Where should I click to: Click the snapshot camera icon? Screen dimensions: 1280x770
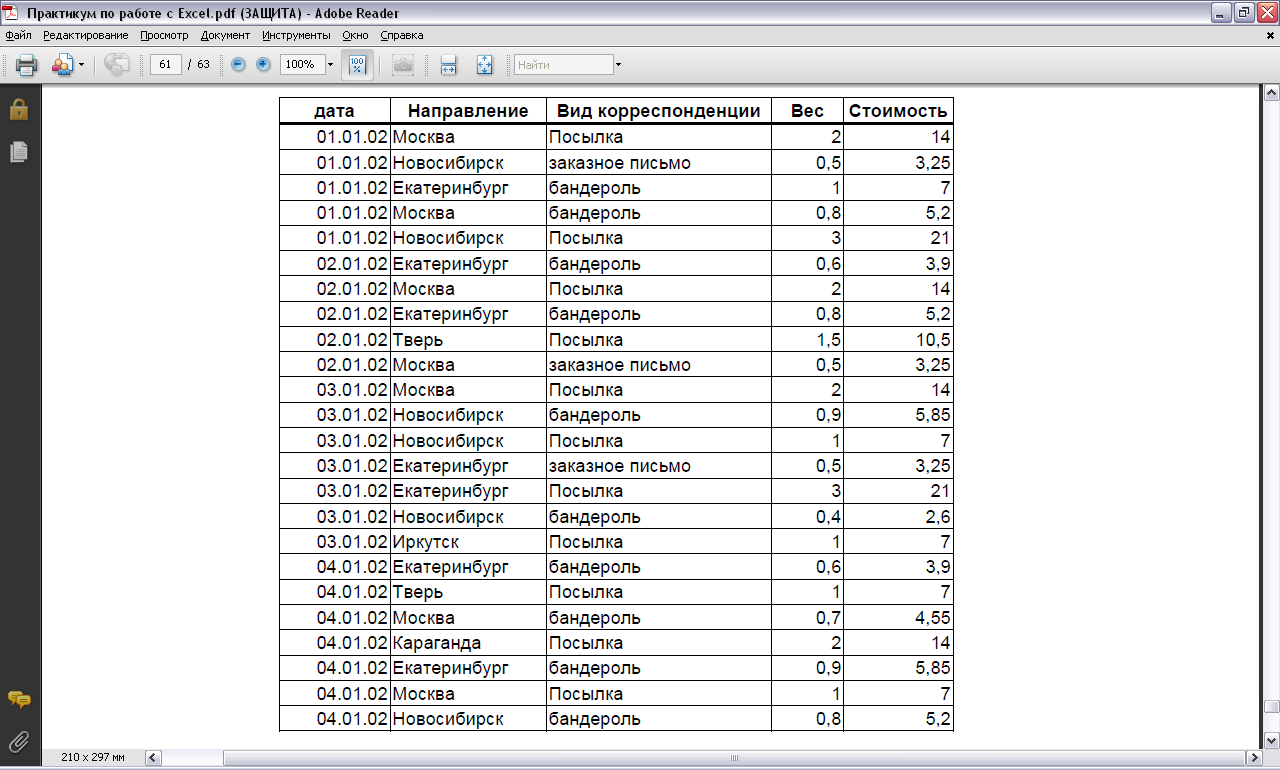pyautogui.click(x=403, y=65)
